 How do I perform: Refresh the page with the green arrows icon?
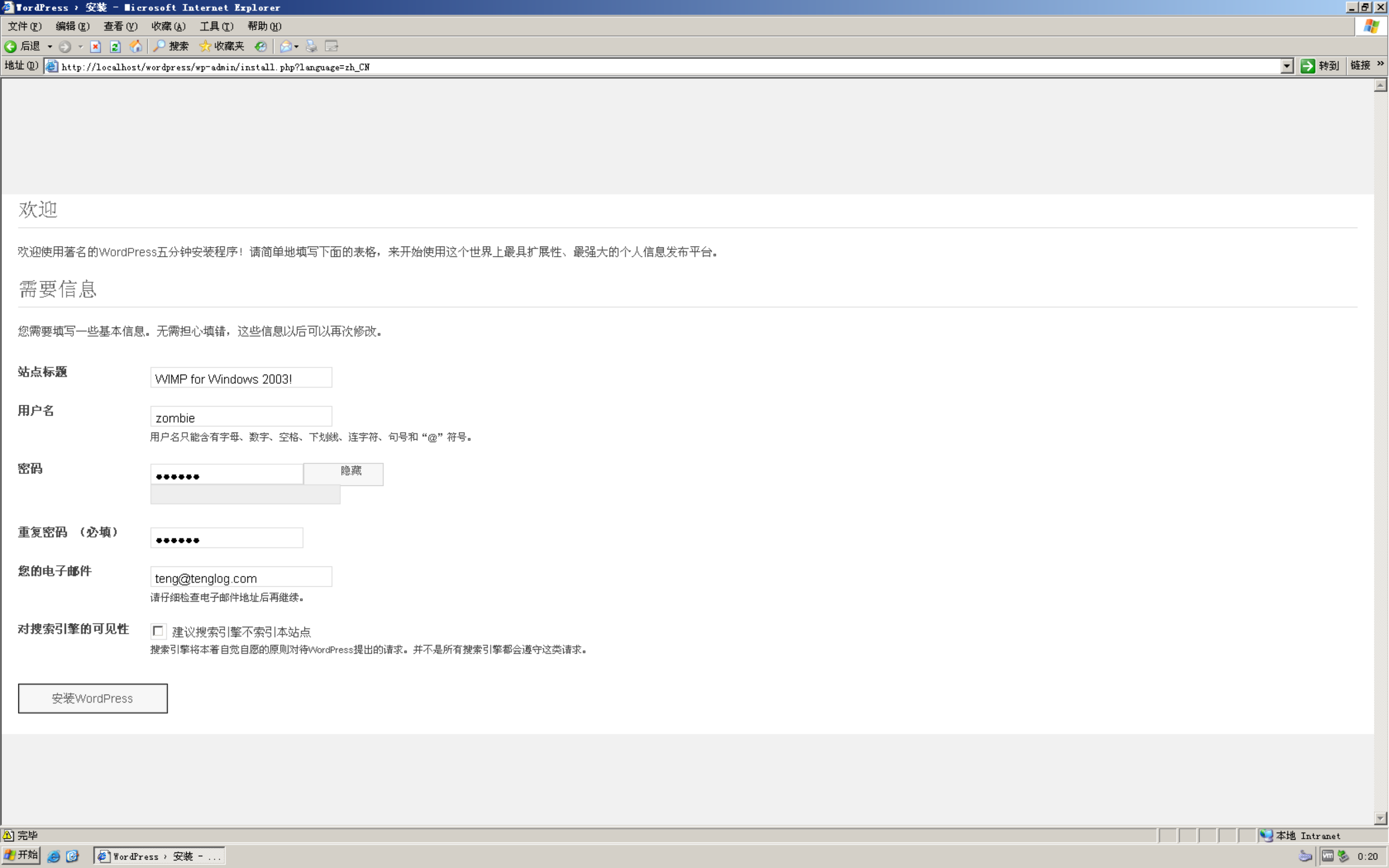(115, 47)
